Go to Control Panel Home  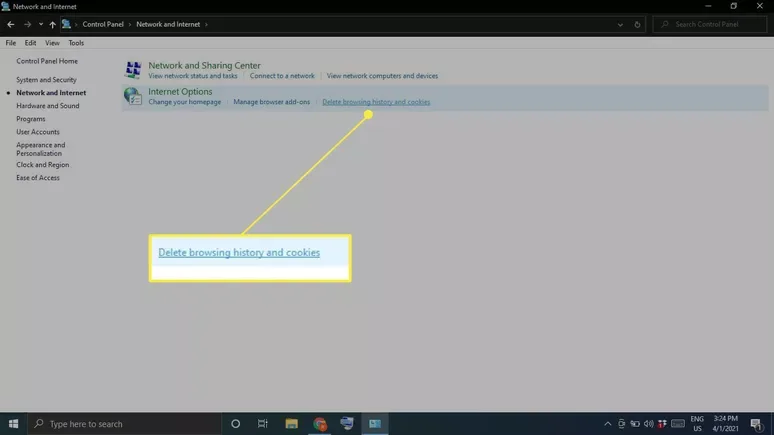tap(47, 61)
